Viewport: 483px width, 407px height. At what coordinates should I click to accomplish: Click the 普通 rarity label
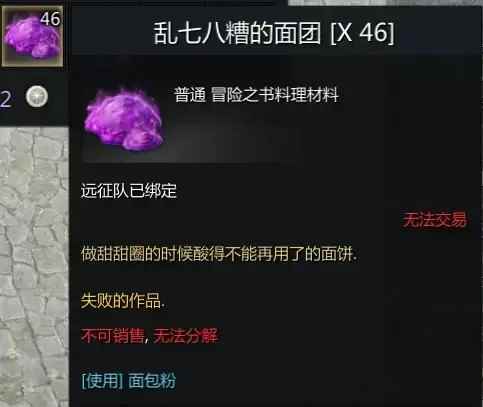point(190,95)
